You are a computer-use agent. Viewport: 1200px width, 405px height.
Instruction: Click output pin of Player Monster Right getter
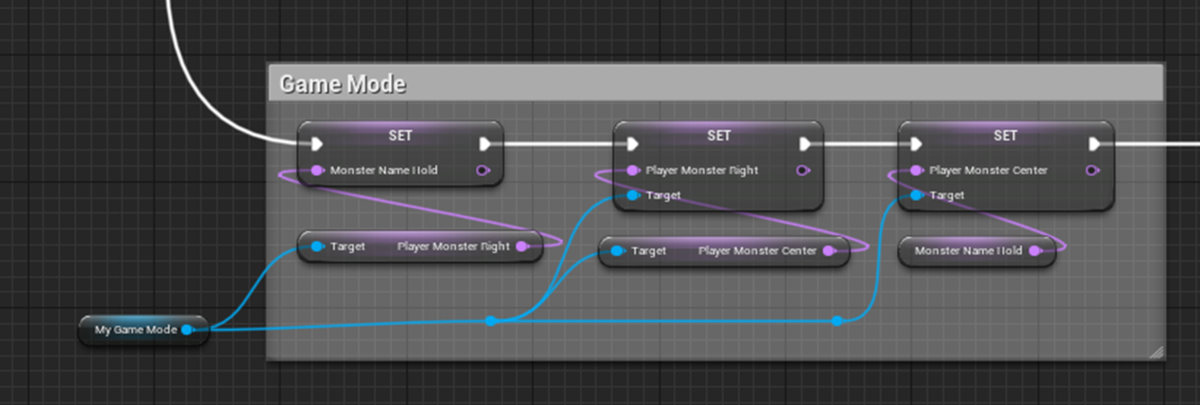522,246
